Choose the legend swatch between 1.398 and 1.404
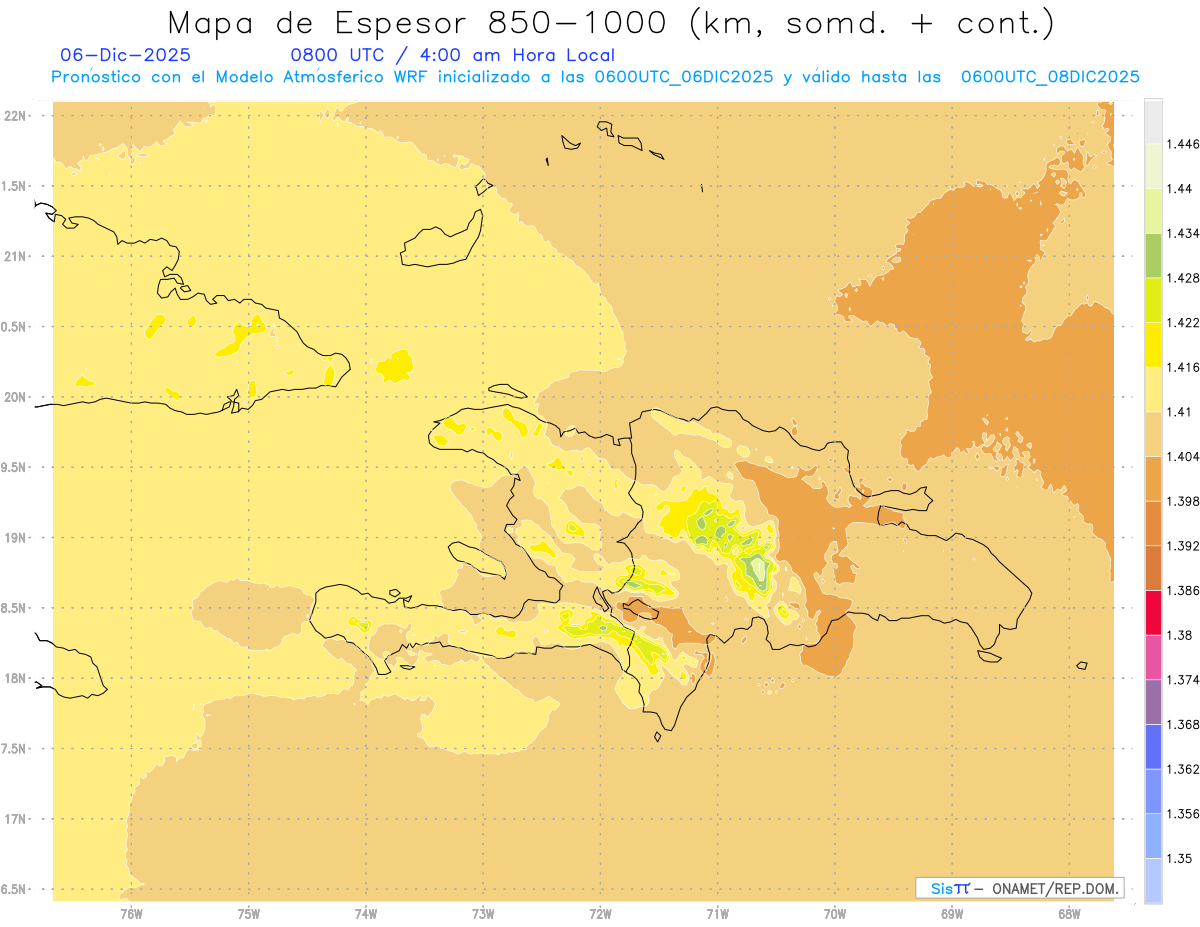1200x927 pixels. coord(1153,479)
